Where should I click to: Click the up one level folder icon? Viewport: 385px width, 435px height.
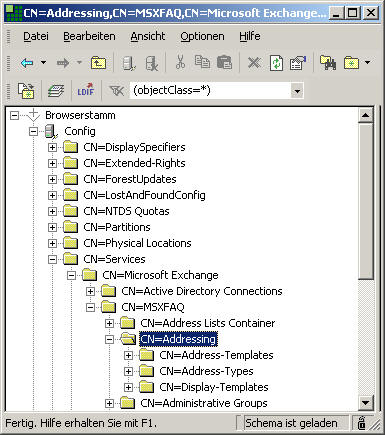[x=98, y=63]
